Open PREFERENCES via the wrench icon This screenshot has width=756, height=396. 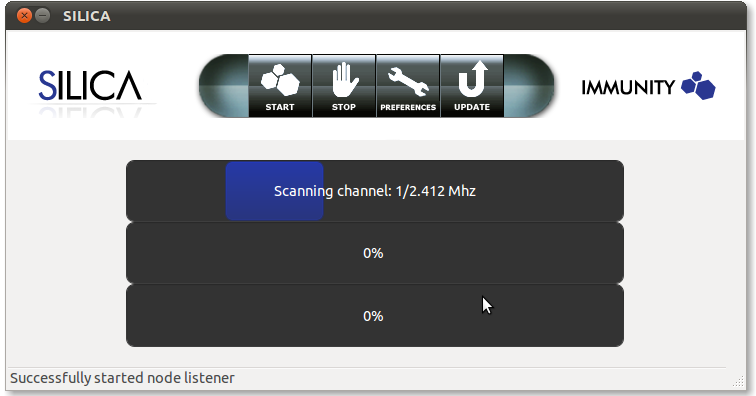[x=408, y=81]
